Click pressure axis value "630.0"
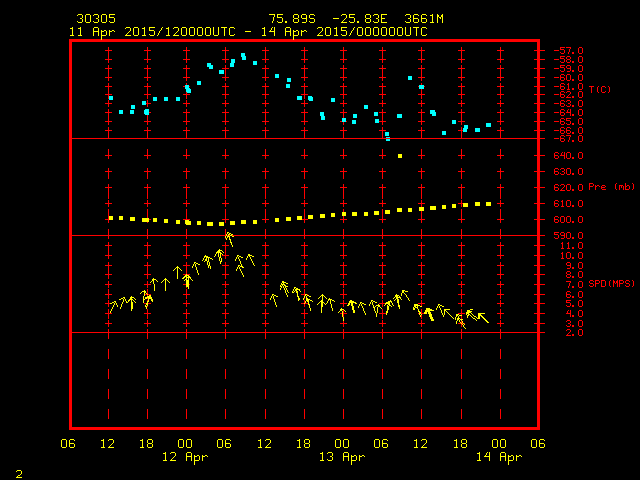 click(x=568, y=171)
